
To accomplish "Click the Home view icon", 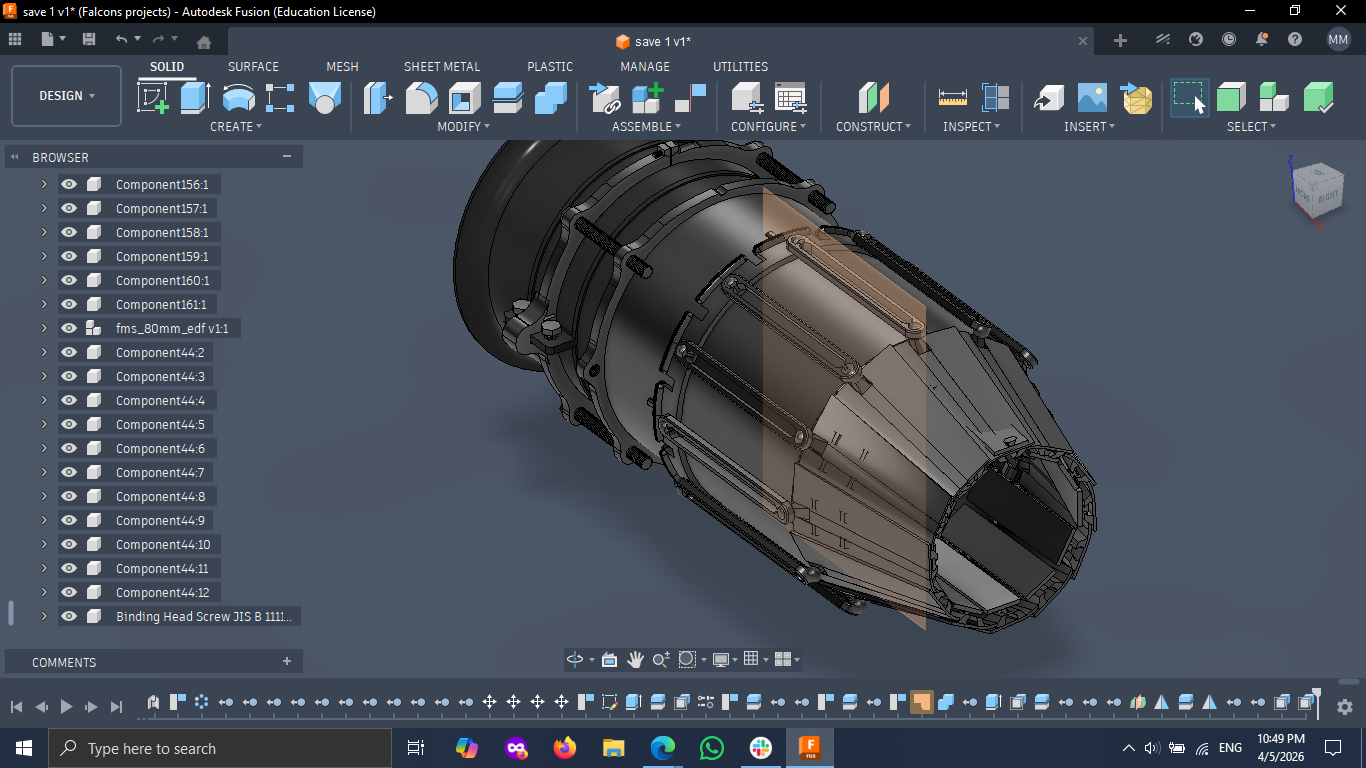I will pos(204,42).
